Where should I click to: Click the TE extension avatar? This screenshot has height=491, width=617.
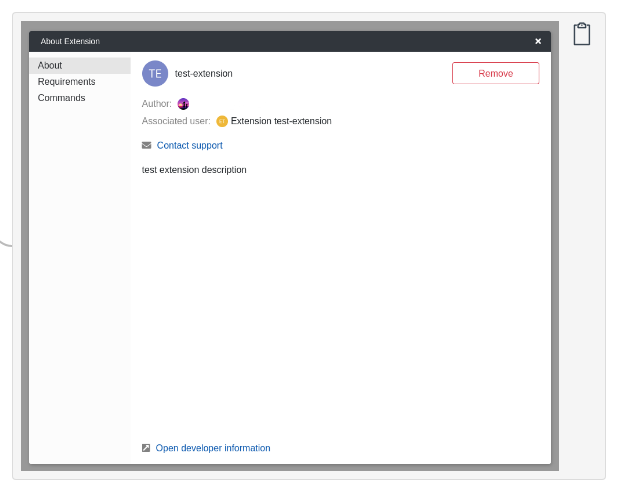coord(155,74)
